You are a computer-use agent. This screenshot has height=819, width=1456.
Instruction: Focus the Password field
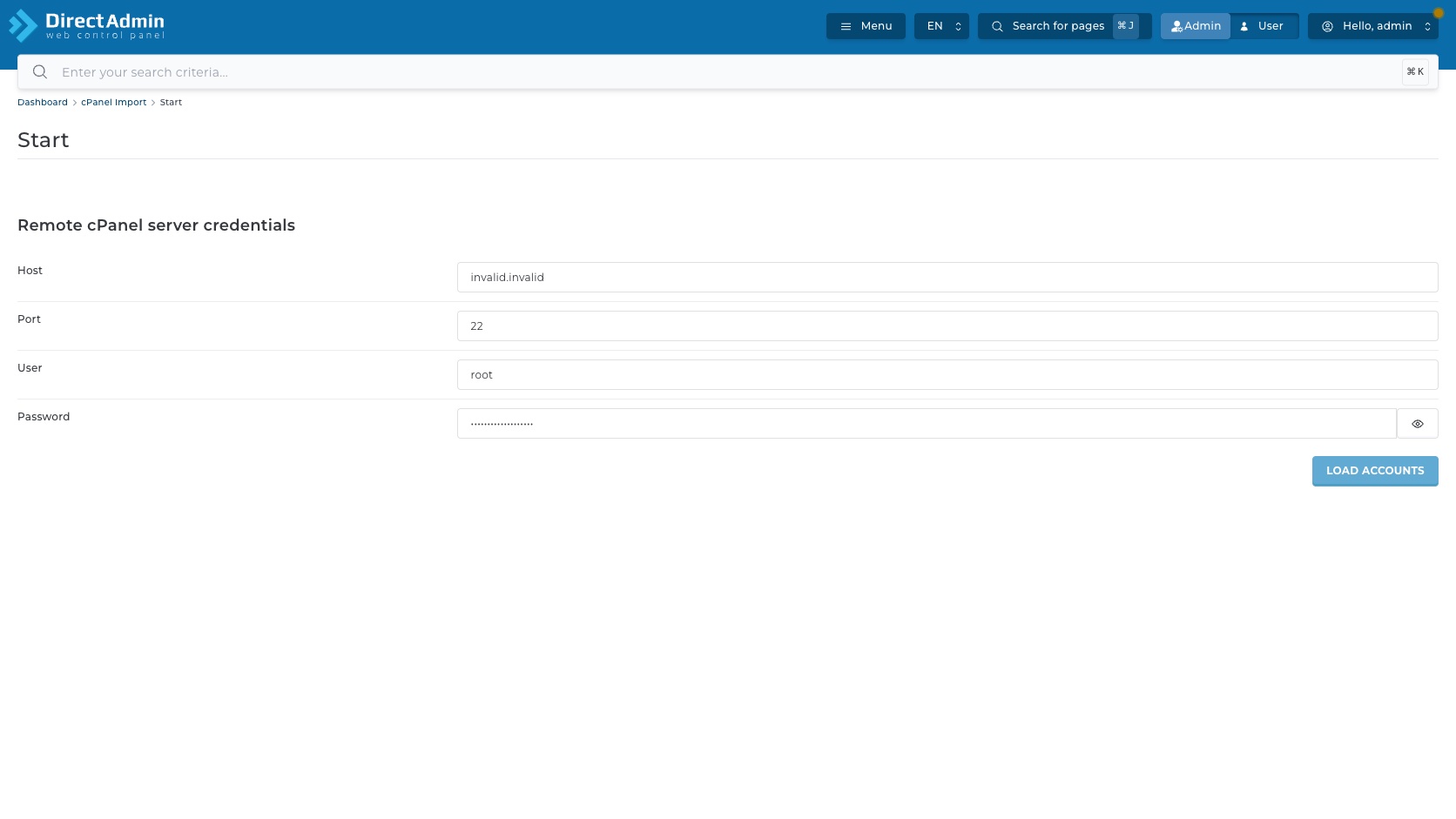click(927, 424)
